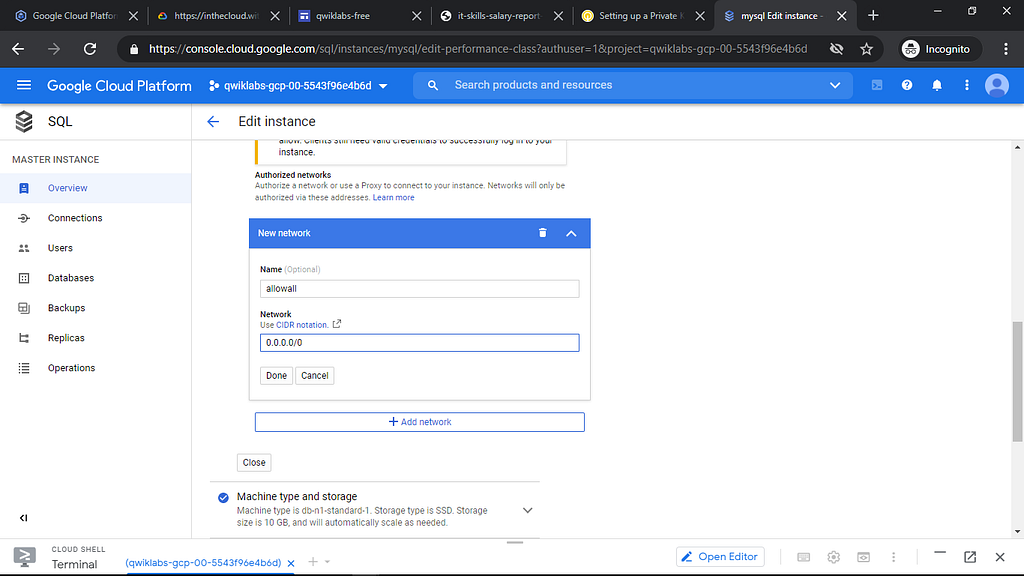Click the Network field with 0.0.0.0/0
This screenshot has height=576, width=1024.
pos(419,343)
